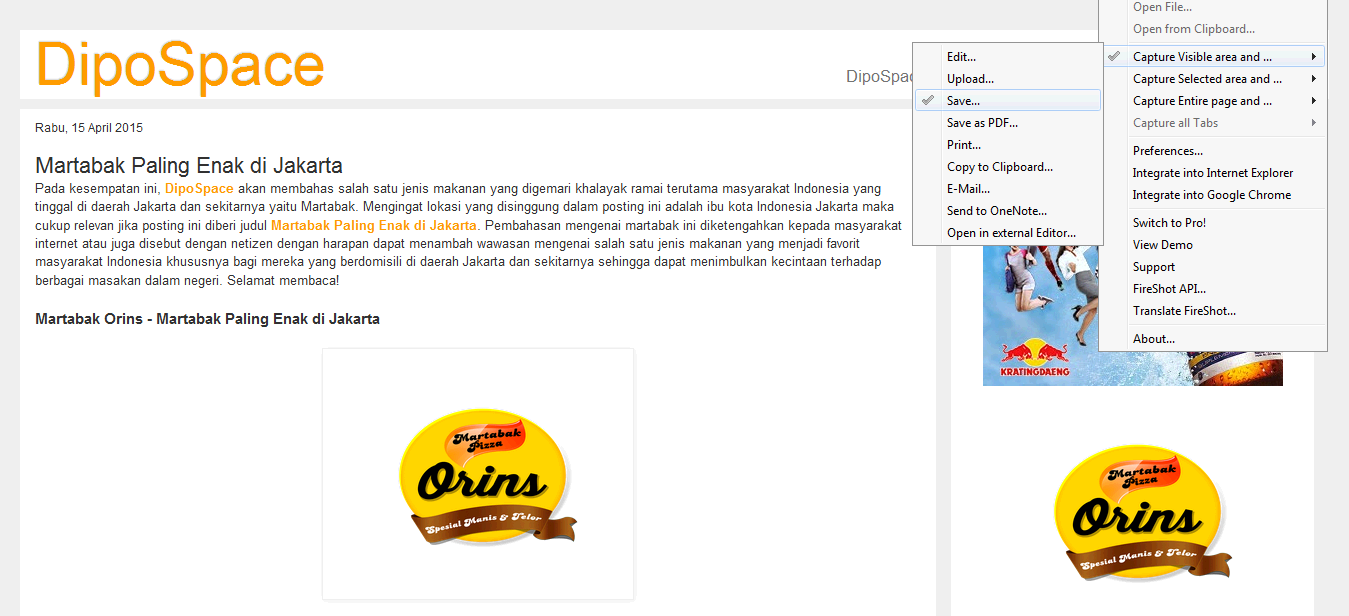This screenshot has height=616, width=1349.
Task: Click grey DipoSpace description text in header
Action: (x=881, y=77)
